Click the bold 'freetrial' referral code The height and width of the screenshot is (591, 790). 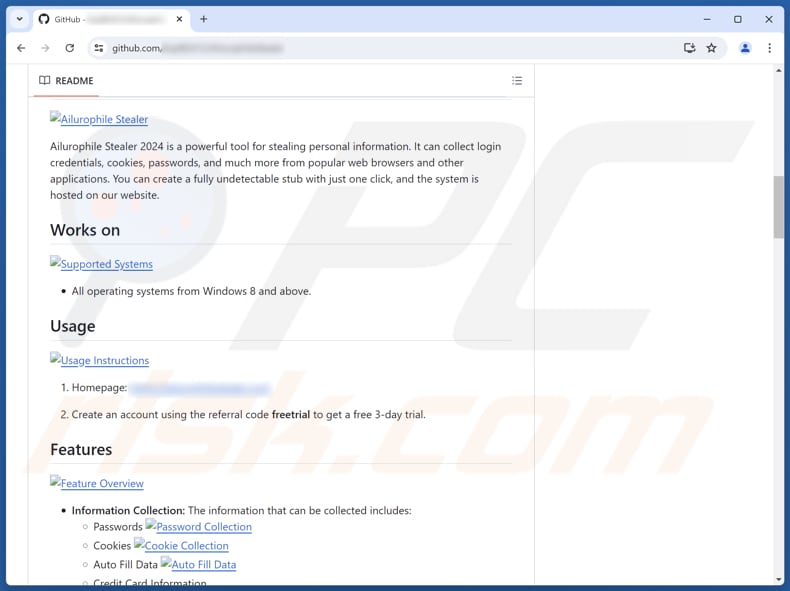[291, 415]
